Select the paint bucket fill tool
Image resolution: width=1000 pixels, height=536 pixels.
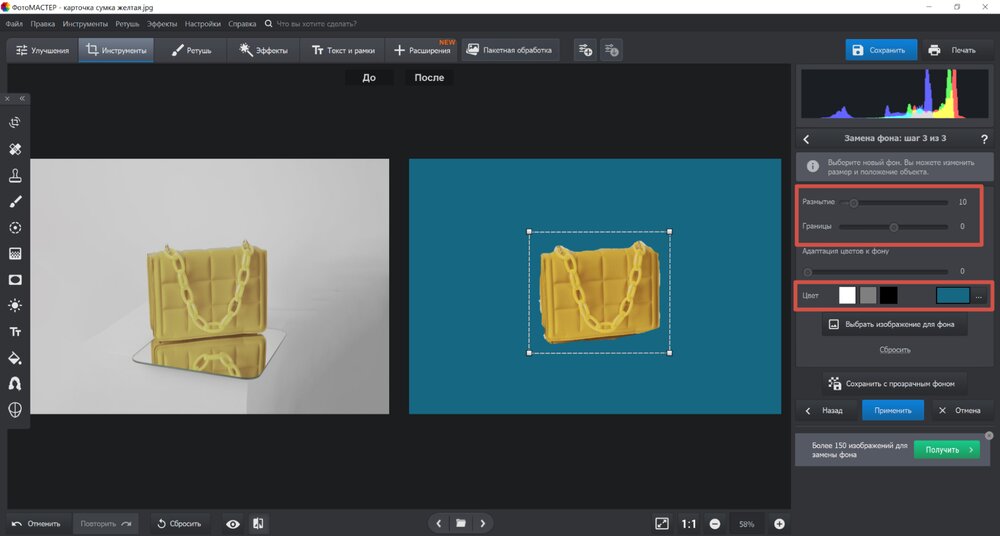coord(15,358)
